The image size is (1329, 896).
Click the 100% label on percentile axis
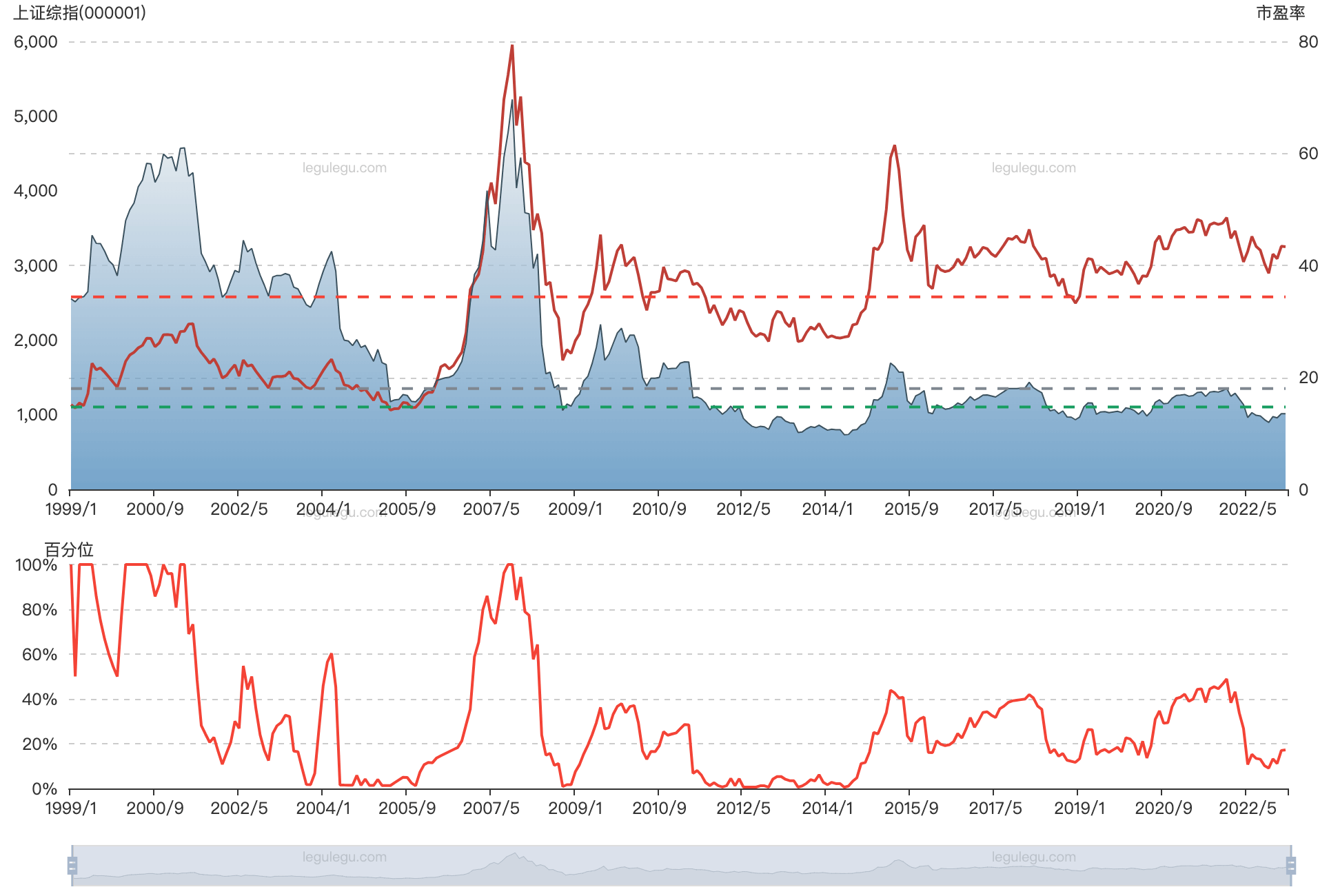click(x=36, y=565)
